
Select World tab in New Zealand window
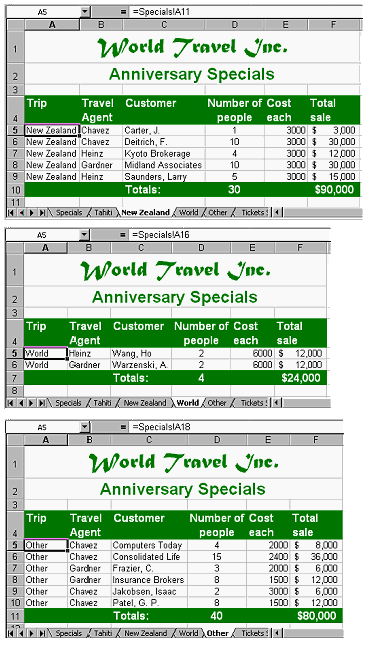(188, 213)
